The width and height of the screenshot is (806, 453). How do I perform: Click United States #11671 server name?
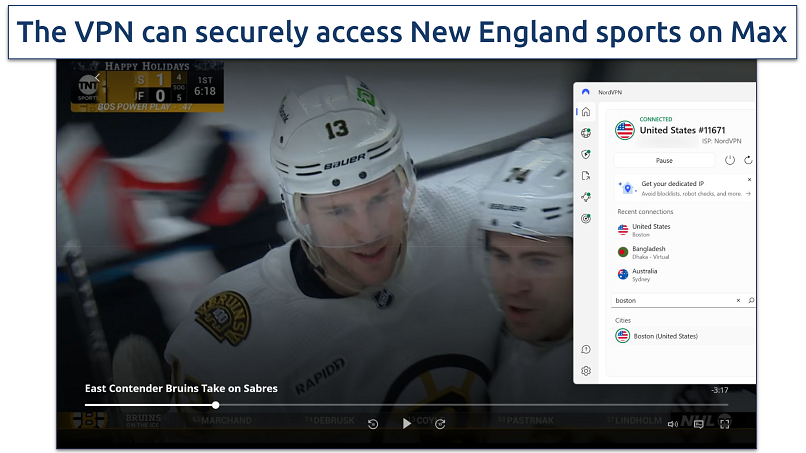click(682, 130)
